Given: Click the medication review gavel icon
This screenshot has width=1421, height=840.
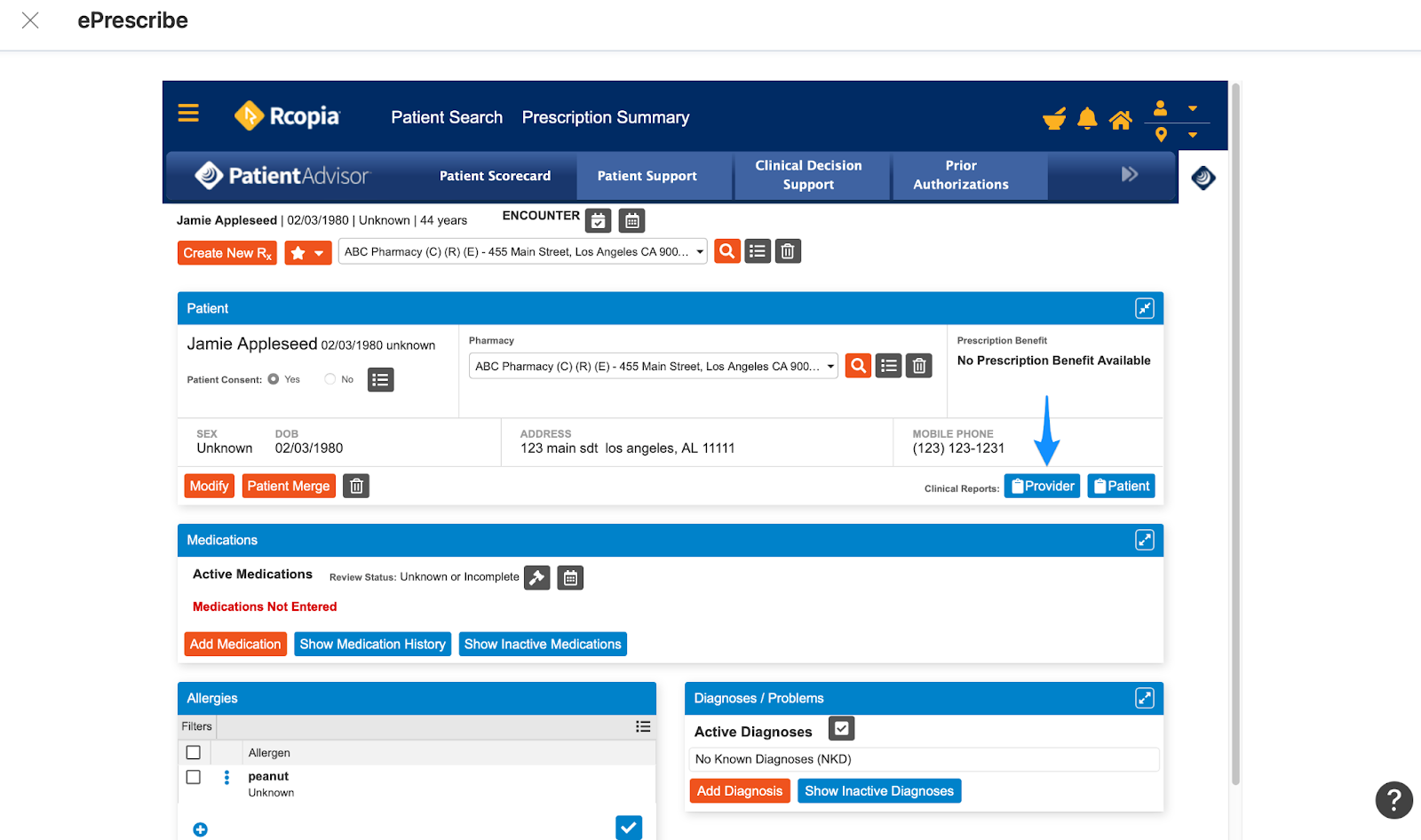Looking at the screenshot, I should 537,578.
